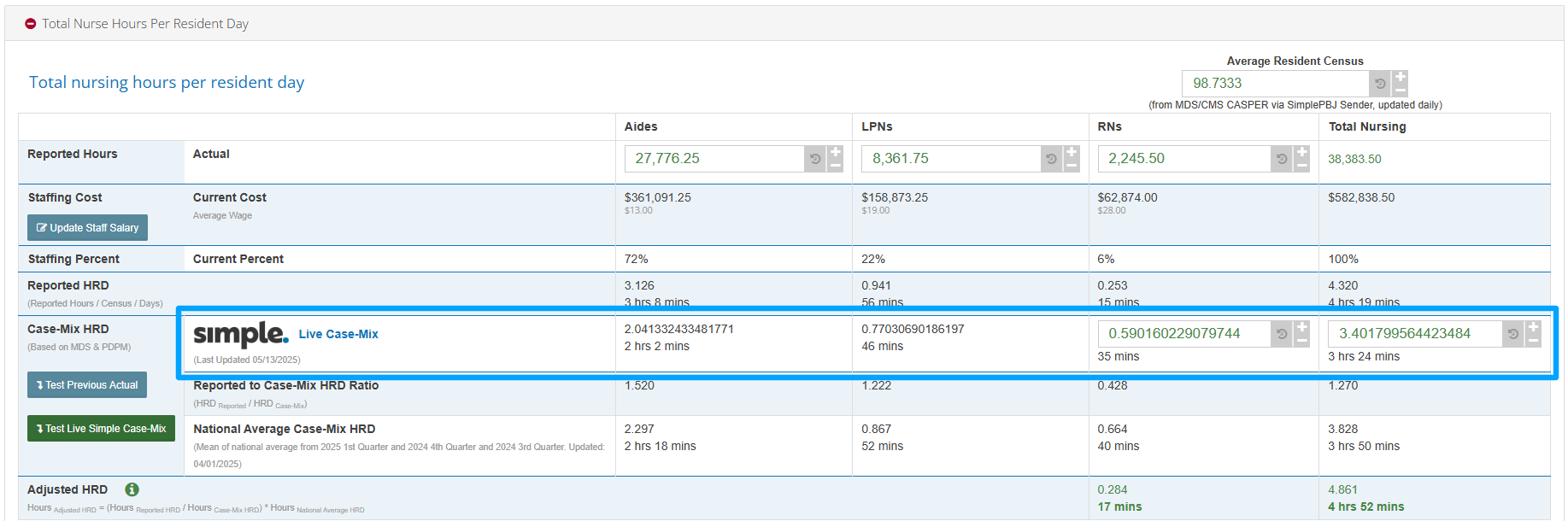Reset the LPNs reported hours value
The image size is (1568, 521).
1051,159
